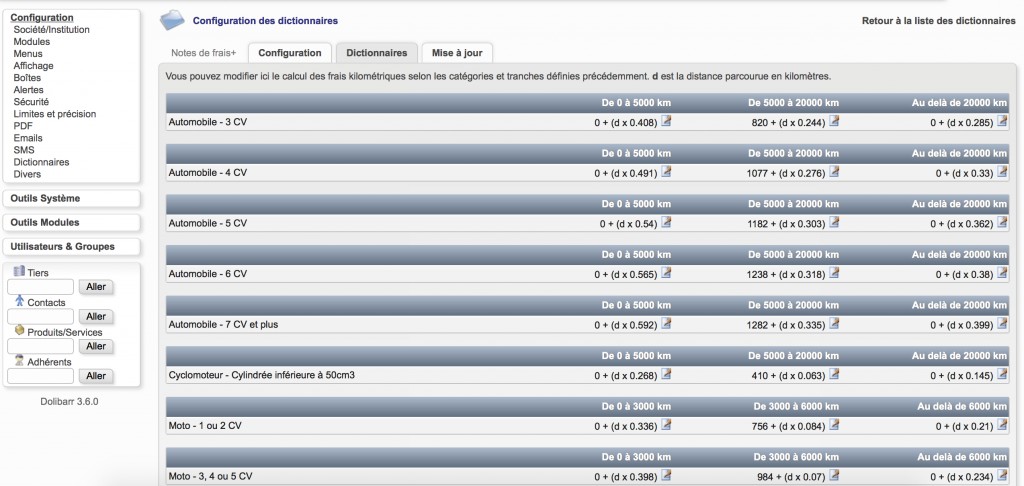Edit Automobile - 7 CV et plus 5000 à 20000 km formula
Viewport: 1024px width, 486px height.
834,323
